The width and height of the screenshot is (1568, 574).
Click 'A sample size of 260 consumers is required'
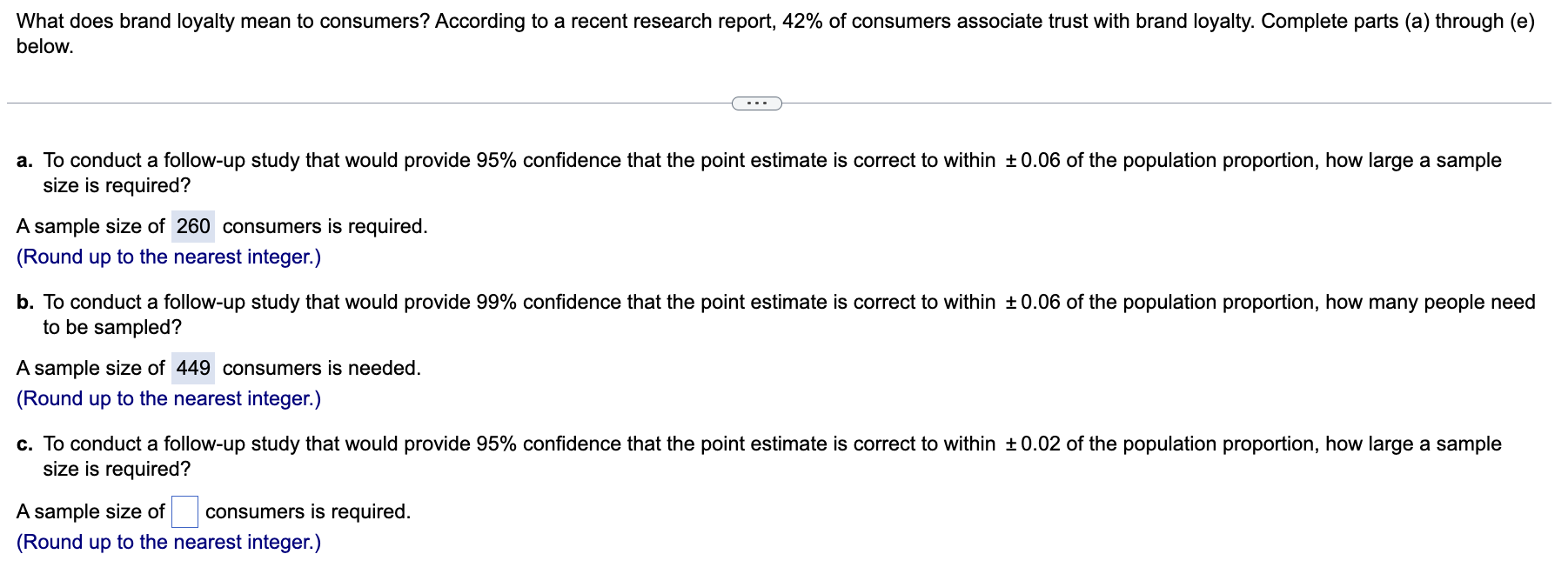(x=222, y=226)
